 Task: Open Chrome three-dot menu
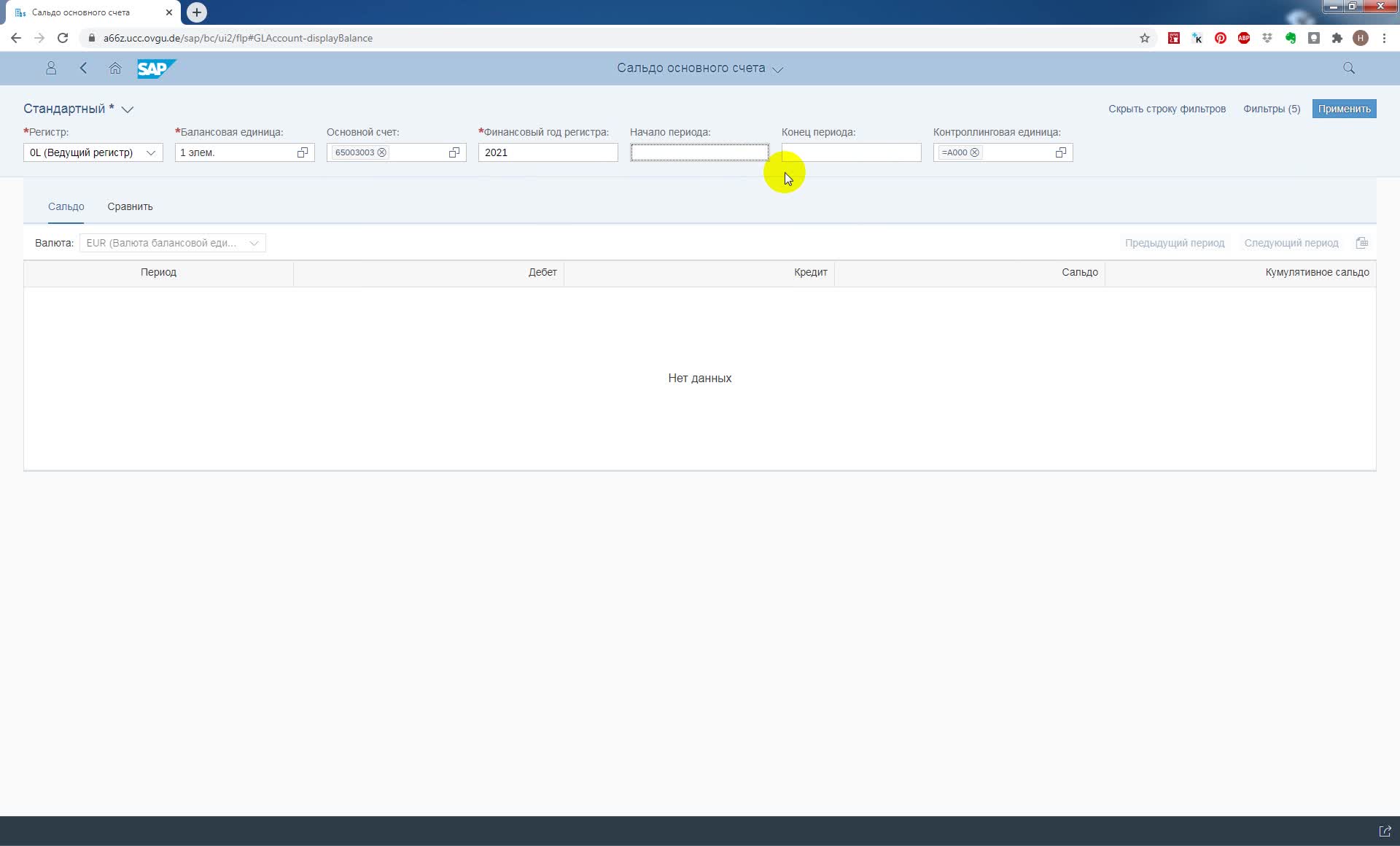[x=1384, y=38]
